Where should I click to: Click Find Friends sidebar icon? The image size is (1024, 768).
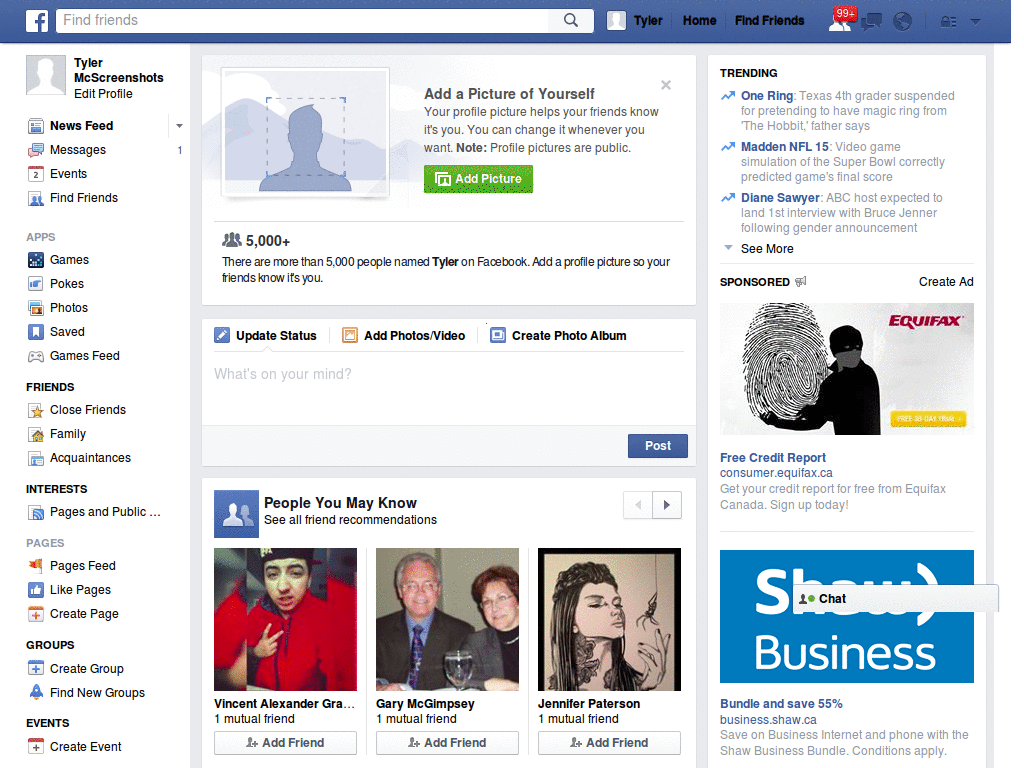click(x=36, y=199)
